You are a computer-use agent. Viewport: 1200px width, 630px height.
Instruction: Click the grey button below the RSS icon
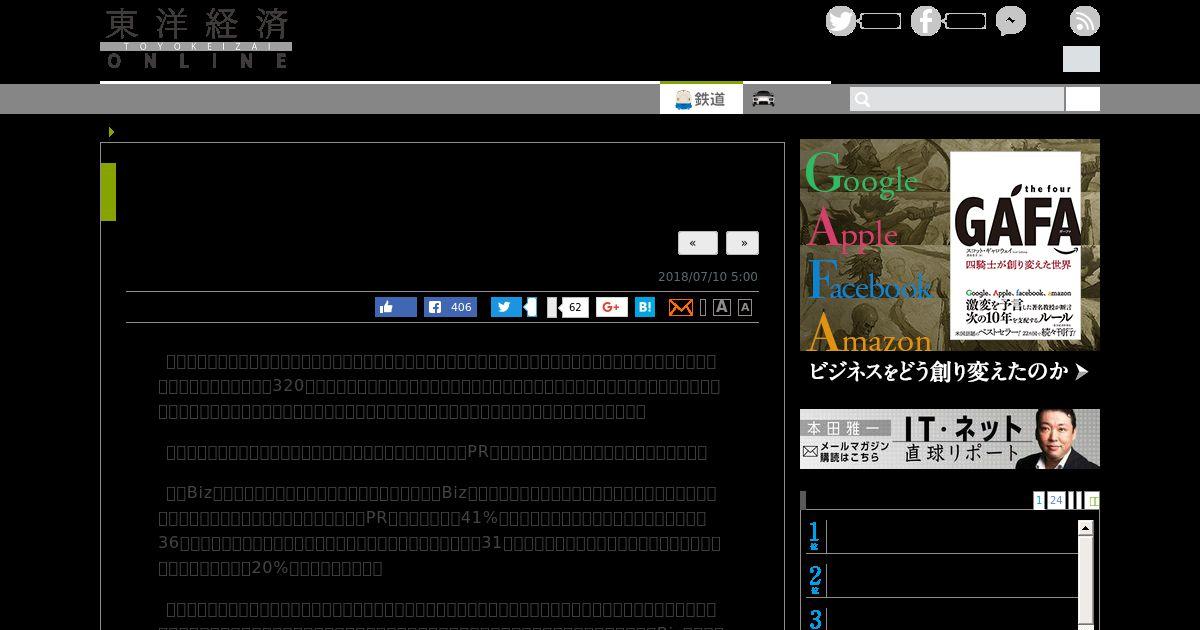(1081, 59)
